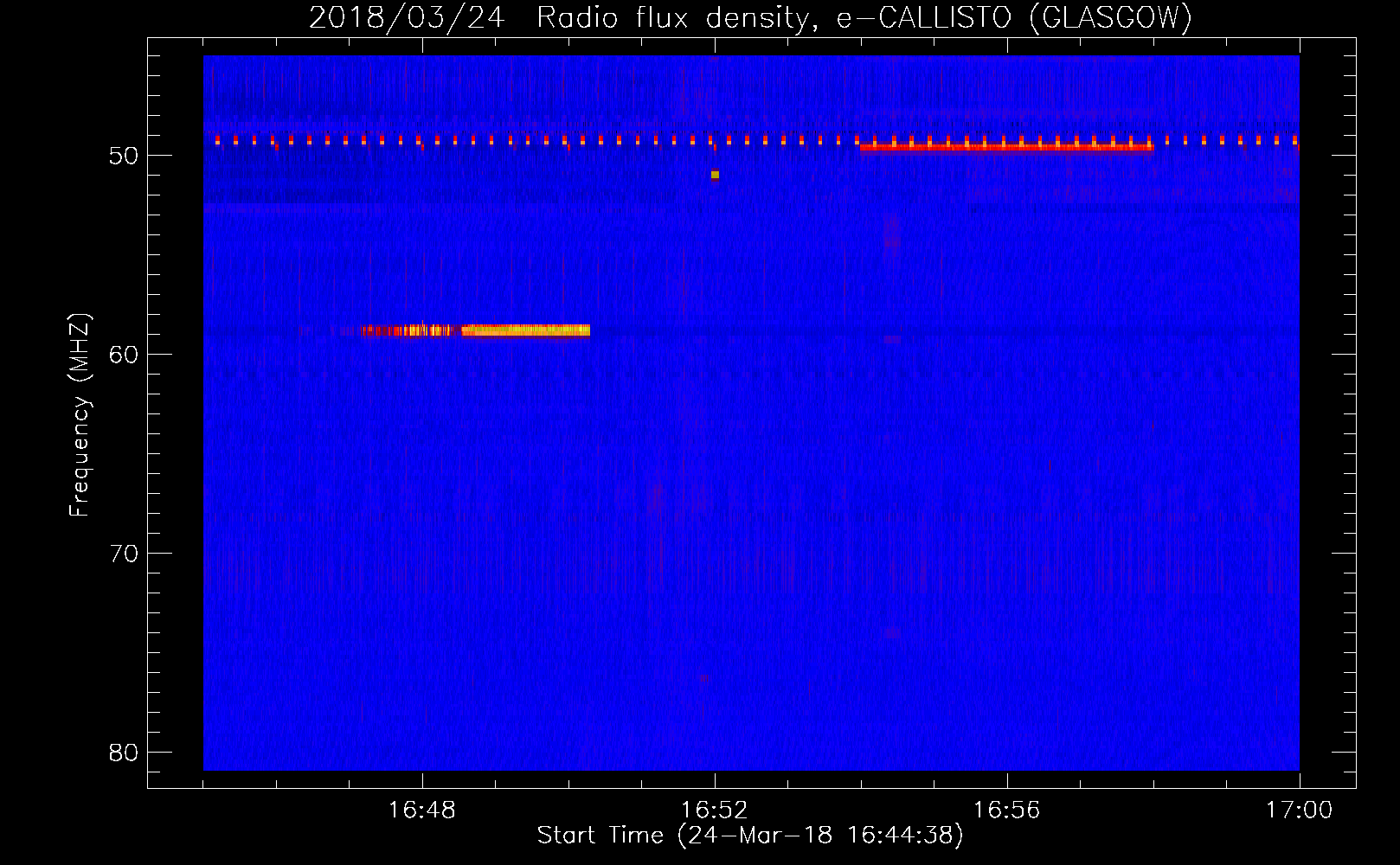The image size is (1400, 865).
Task: Click the plot title '2018/03/24 Radio flux density'
Action: pos(561,17)
